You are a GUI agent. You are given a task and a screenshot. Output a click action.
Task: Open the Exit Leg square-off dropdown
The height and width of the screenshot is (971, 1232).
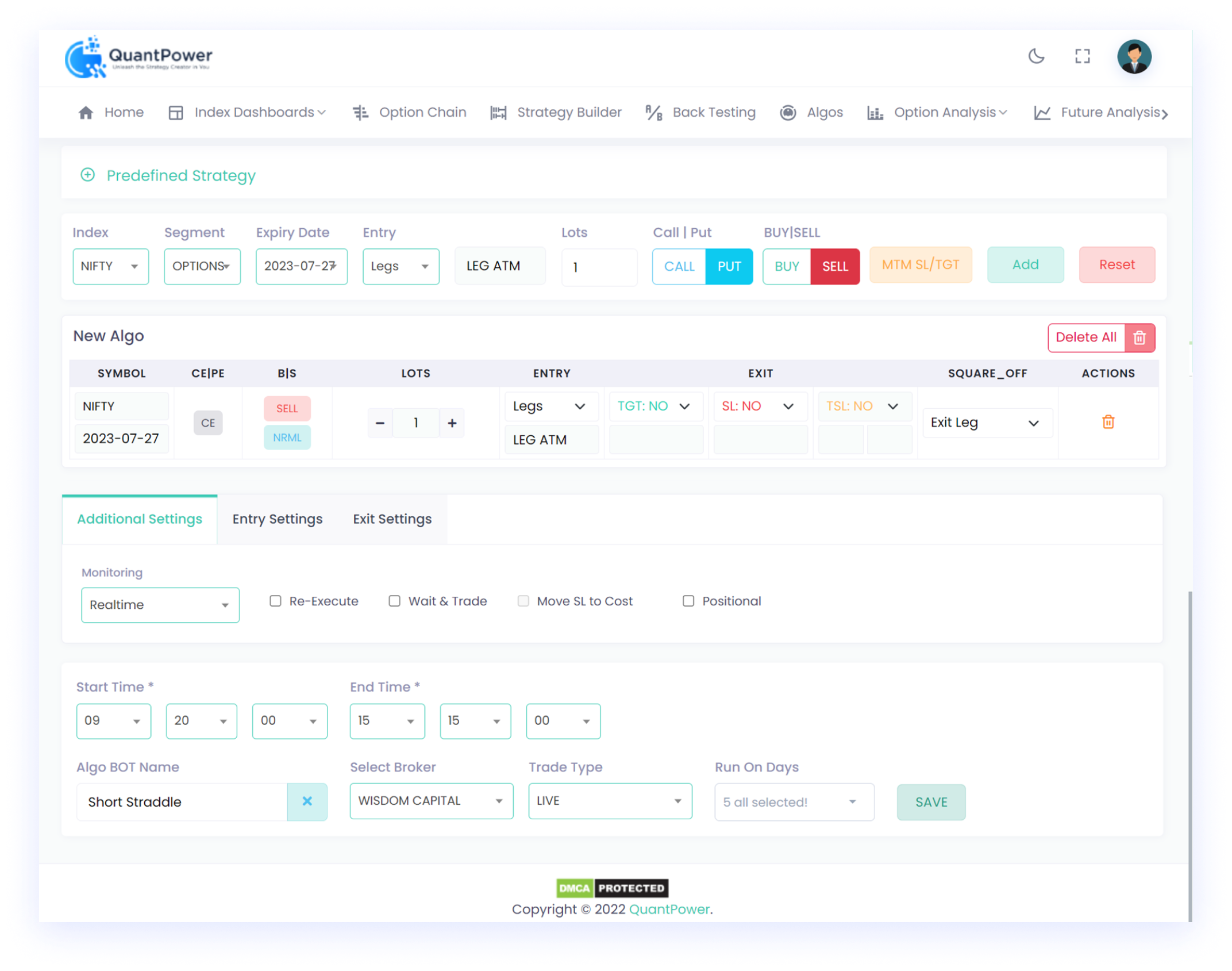pos(987,423)
